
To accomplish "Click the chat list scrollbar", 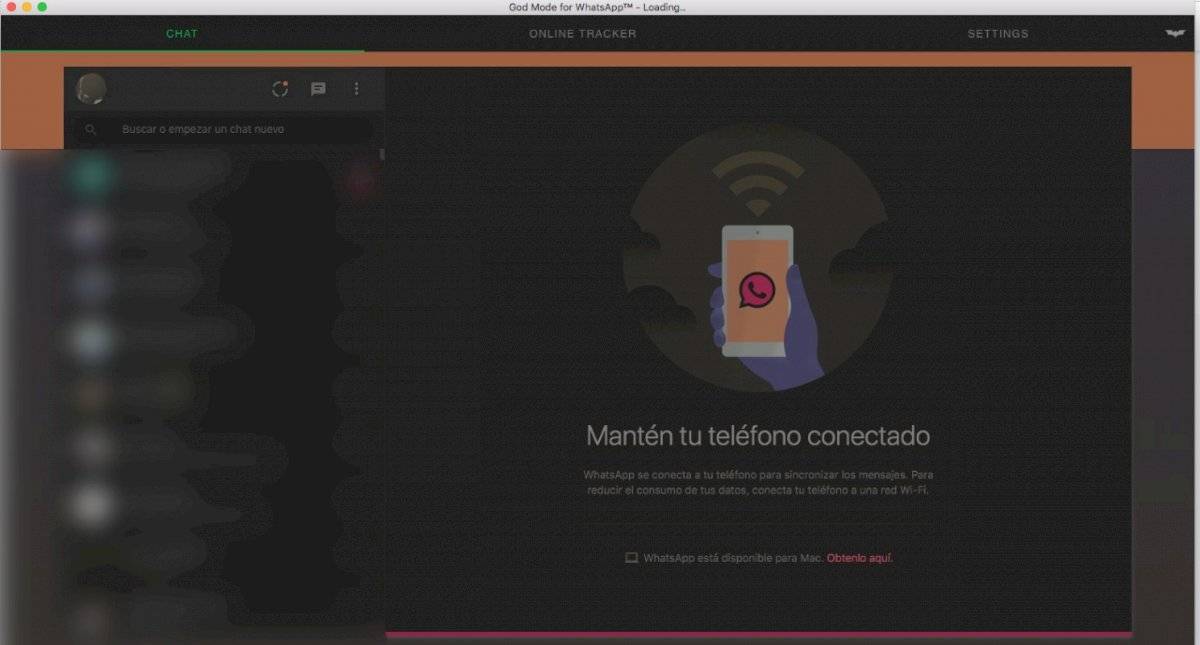I will pyautogui.click(x=382, y=155).
